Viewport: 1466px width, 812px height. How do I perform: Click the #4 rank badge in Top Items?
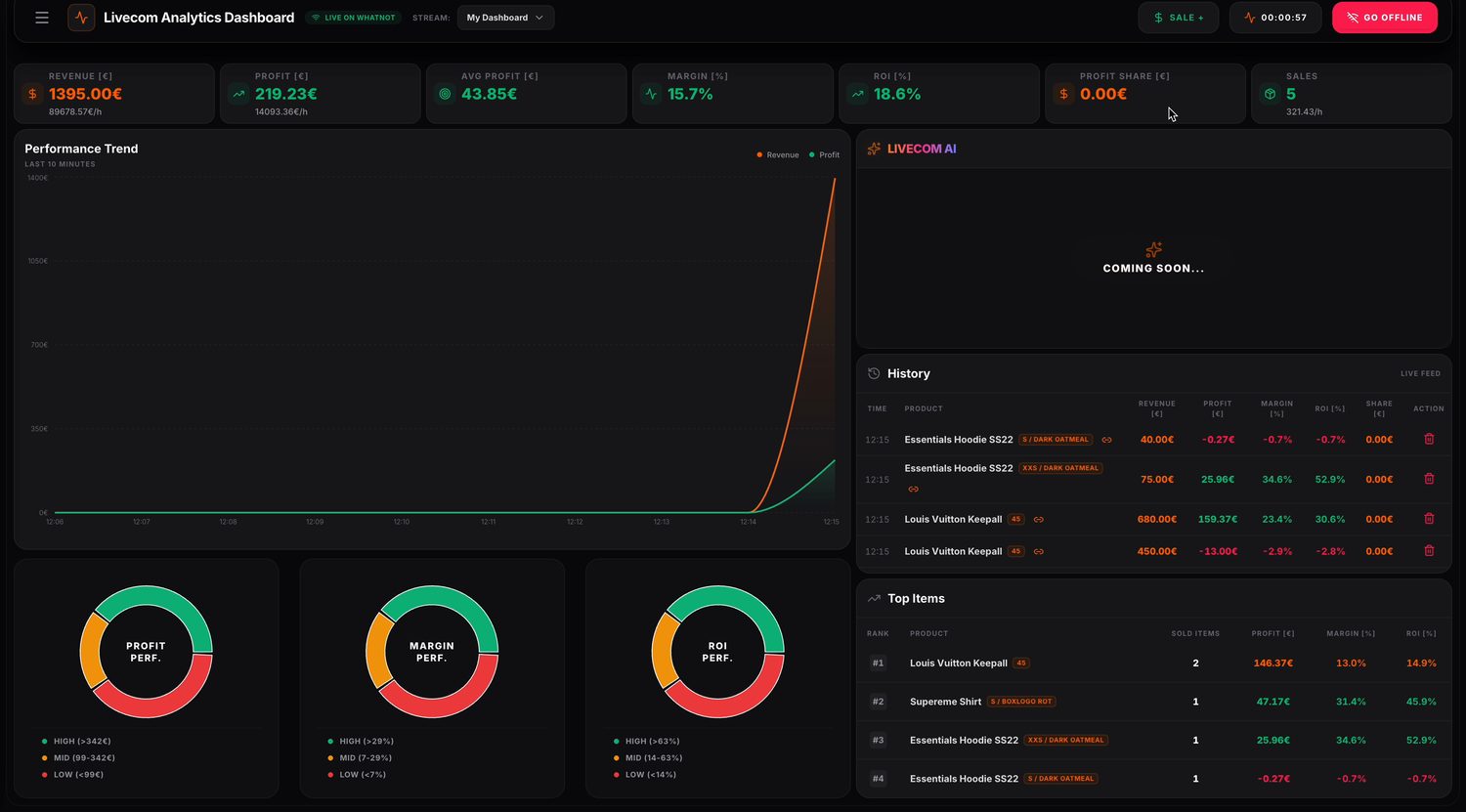tap(878, 779)
